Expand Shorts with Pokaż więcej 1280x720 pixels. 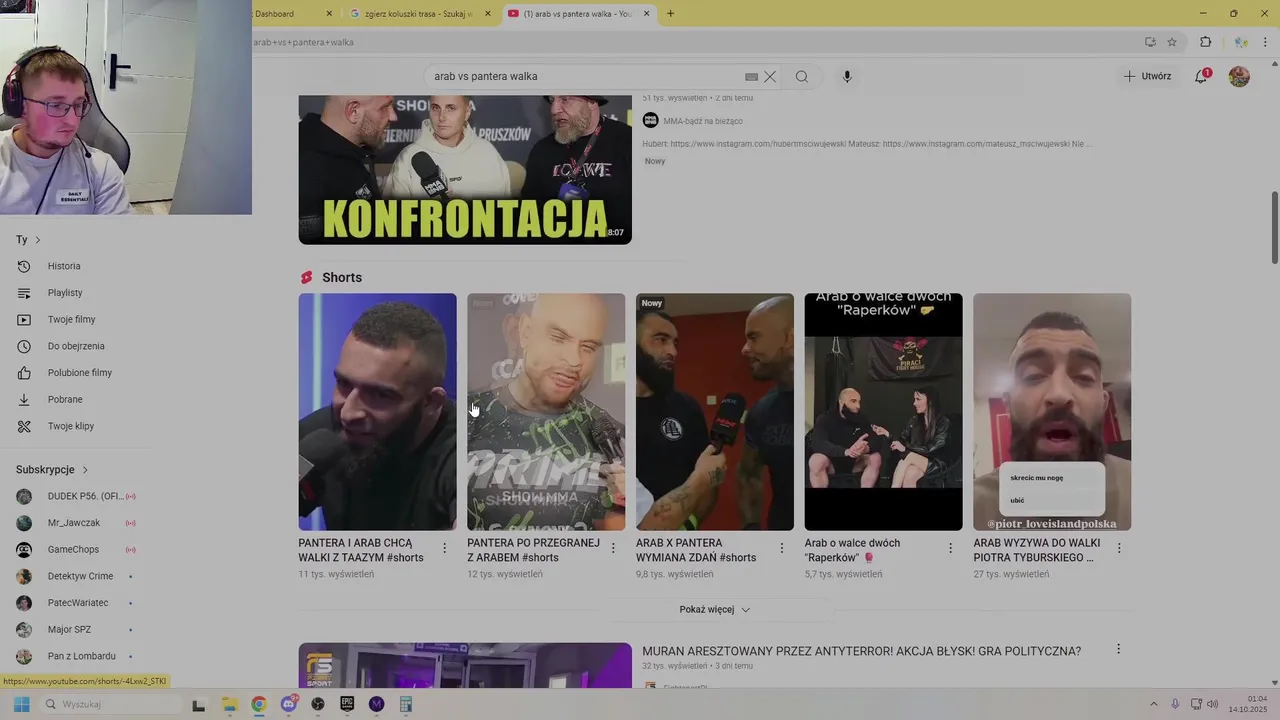pyautogui.click(x=714, y=609)
